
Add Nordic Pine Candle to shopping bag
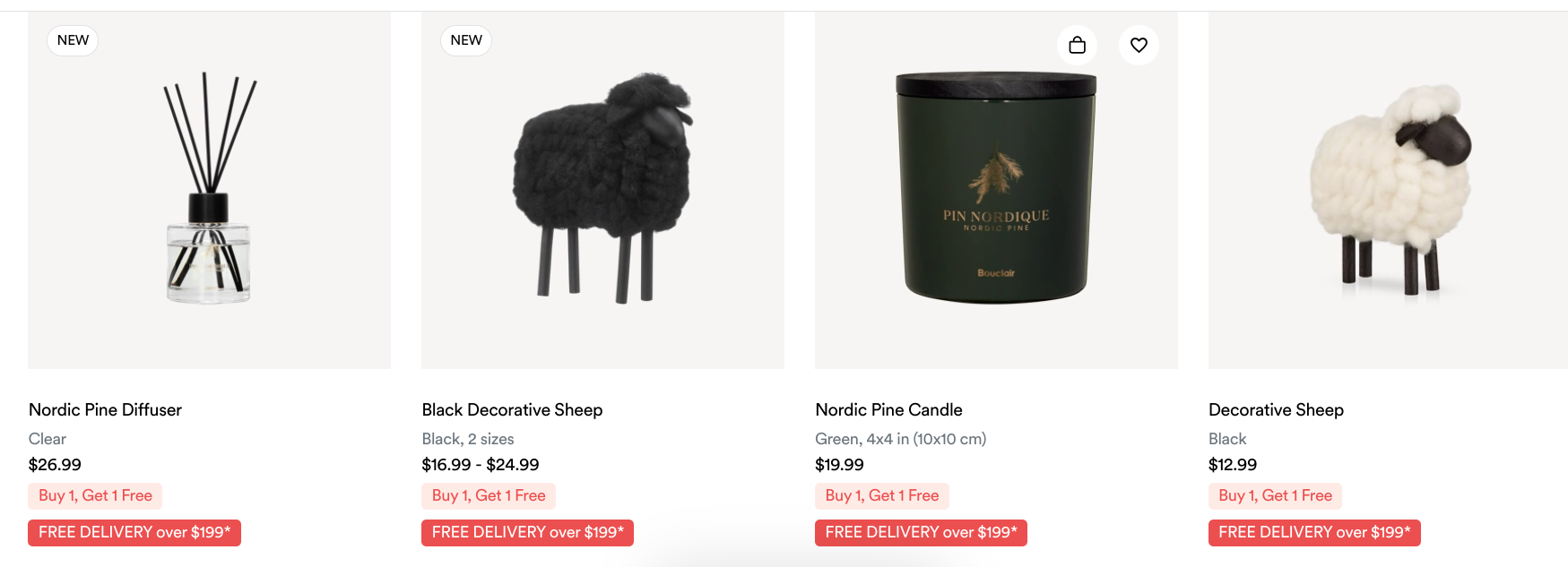click(x=1077, y=45)
